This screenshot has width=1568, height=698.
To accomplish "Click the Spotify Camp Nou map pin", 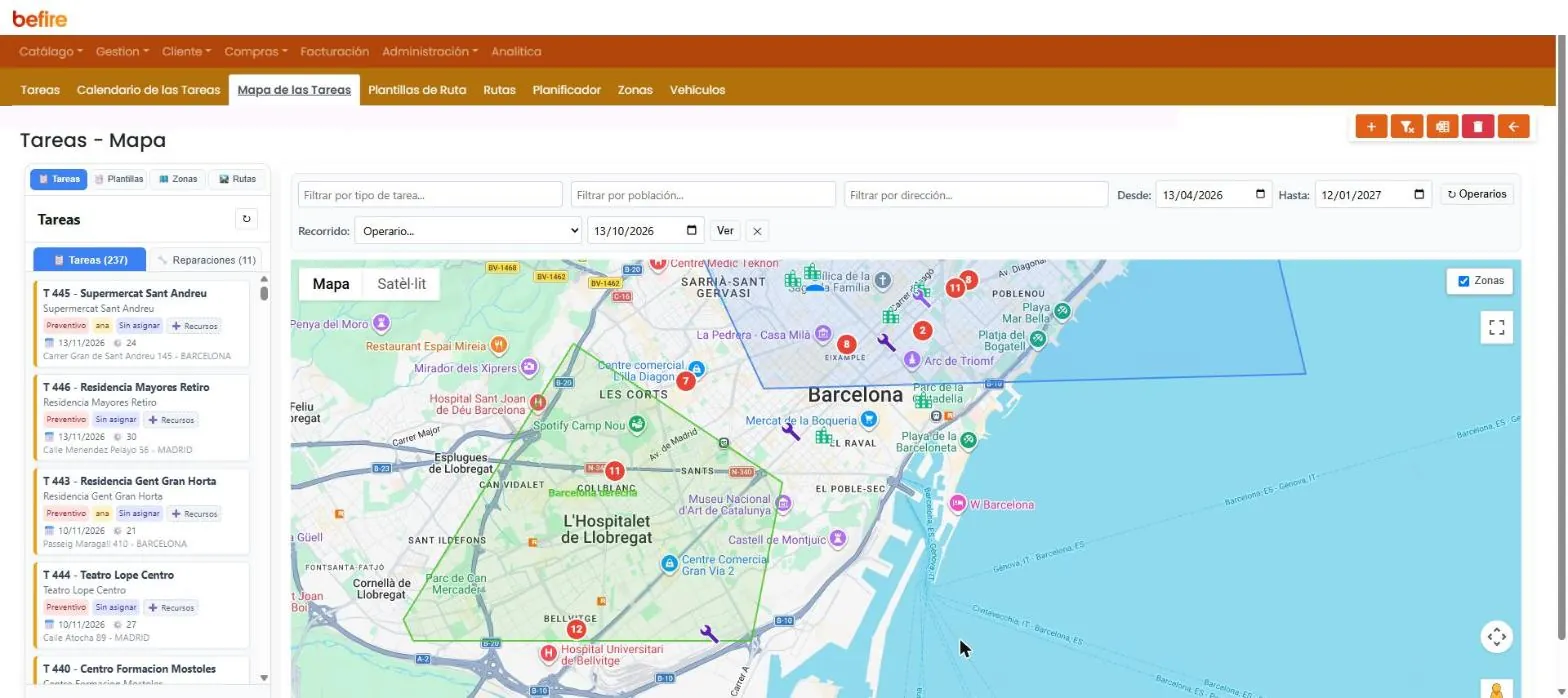I will click(636, 425).
